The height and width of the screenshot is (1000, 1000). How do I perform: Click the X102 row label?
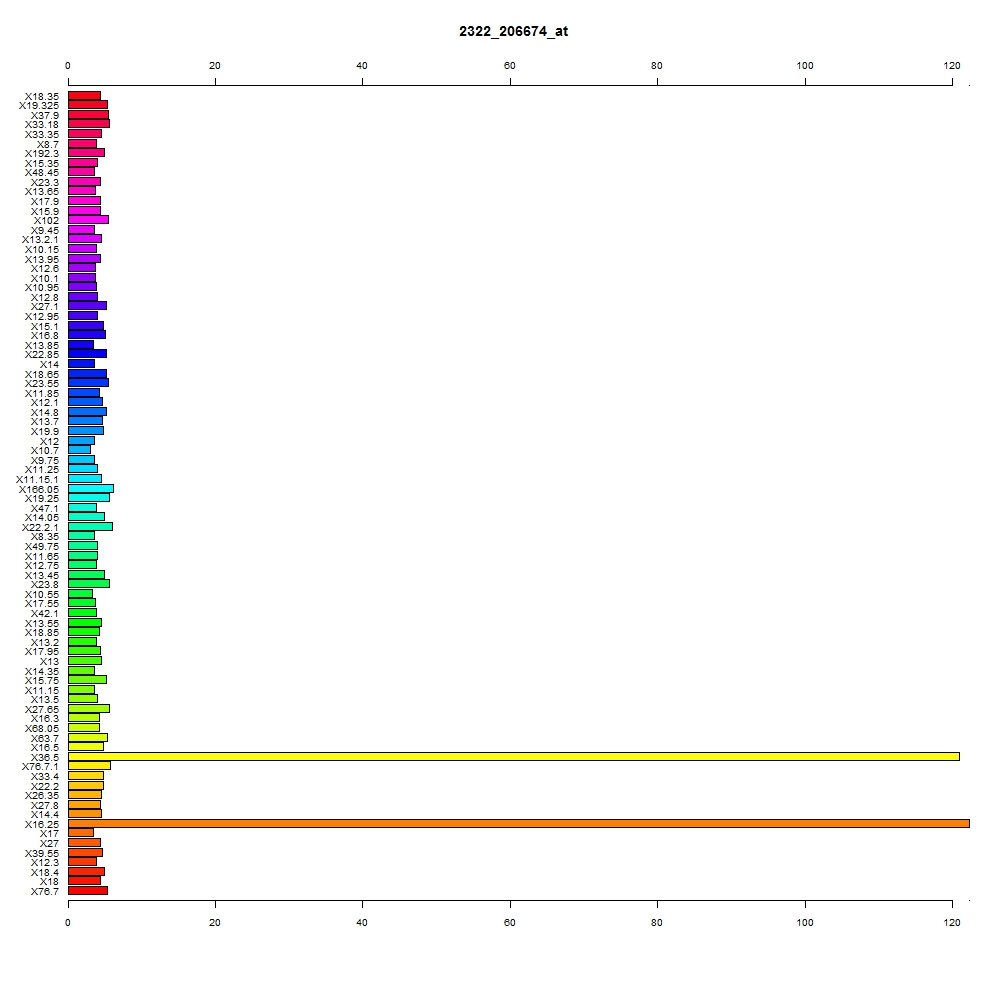point(47,221)
